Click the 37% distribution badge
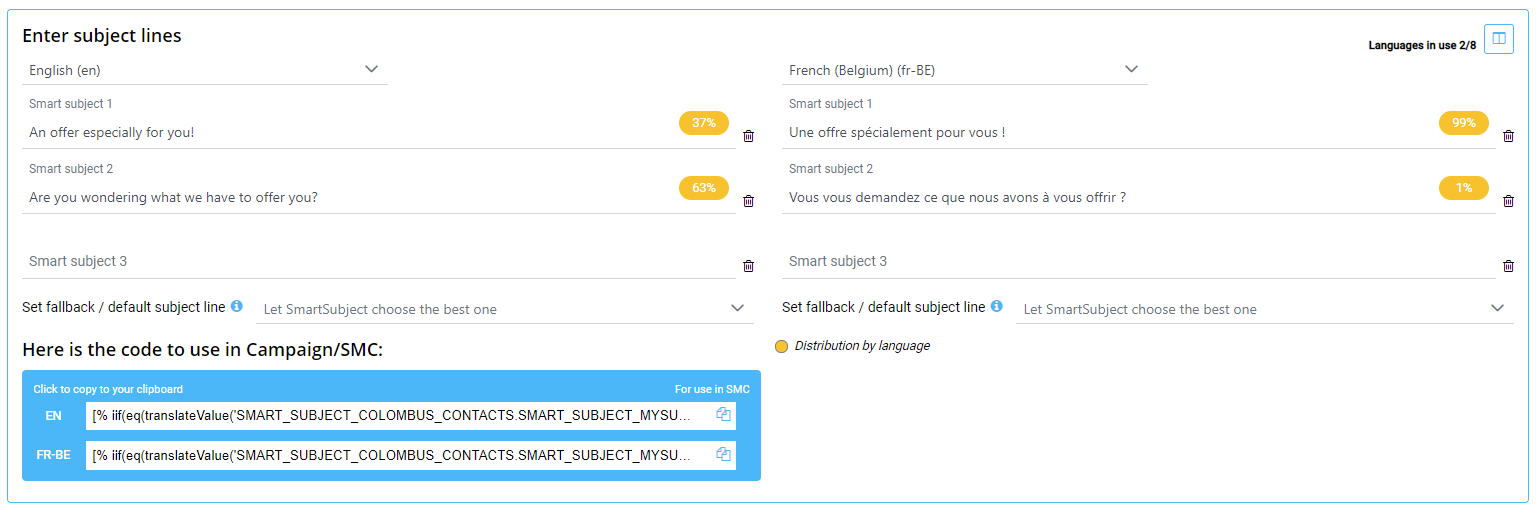 (704, 123)
